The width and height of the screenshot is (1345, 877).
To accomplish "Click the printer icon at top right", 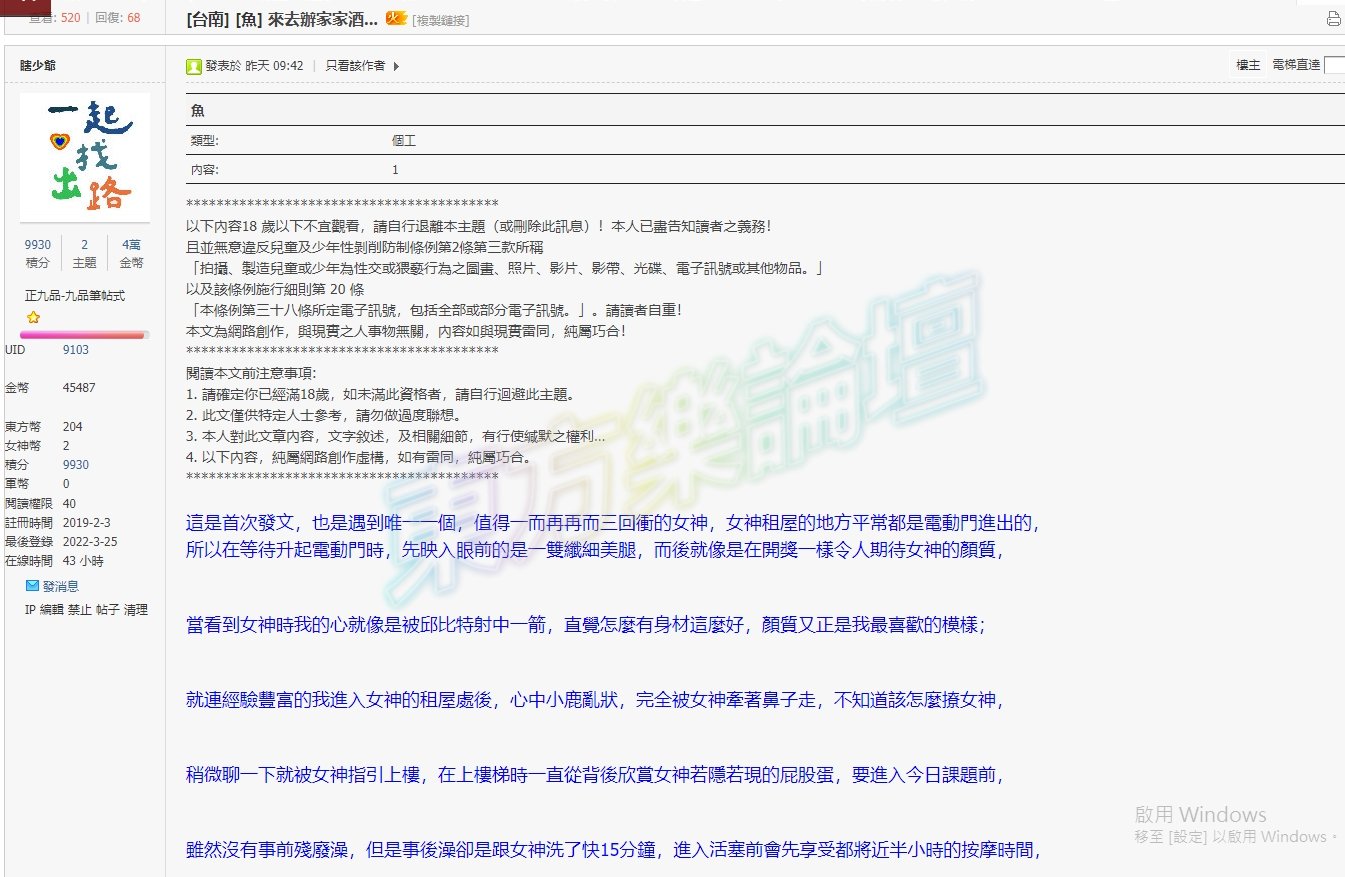I will (x=1333, y=19).
